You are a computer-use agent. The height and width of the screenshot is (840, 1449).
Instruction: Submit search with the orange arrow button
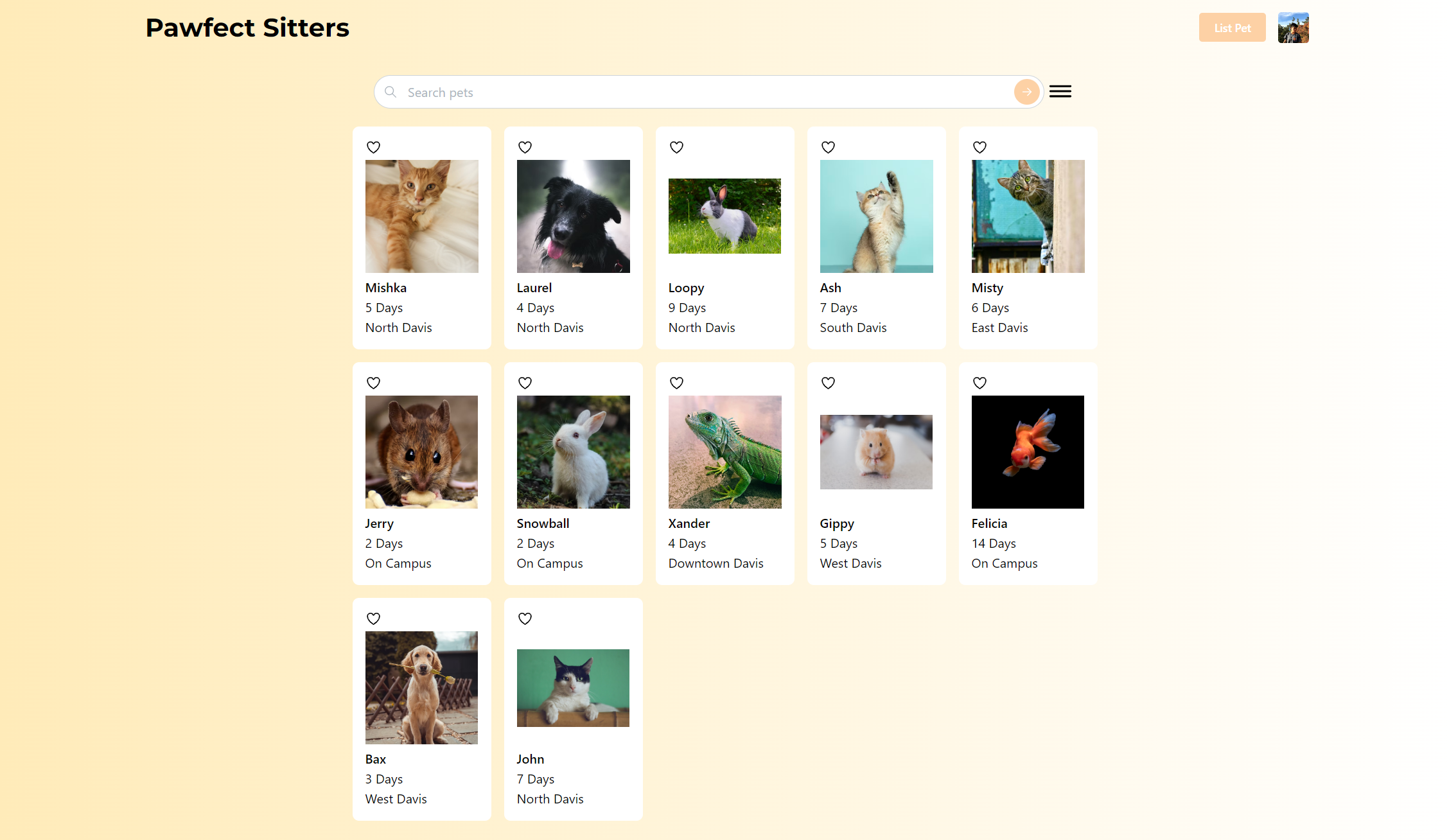[x=1026, y=92]
